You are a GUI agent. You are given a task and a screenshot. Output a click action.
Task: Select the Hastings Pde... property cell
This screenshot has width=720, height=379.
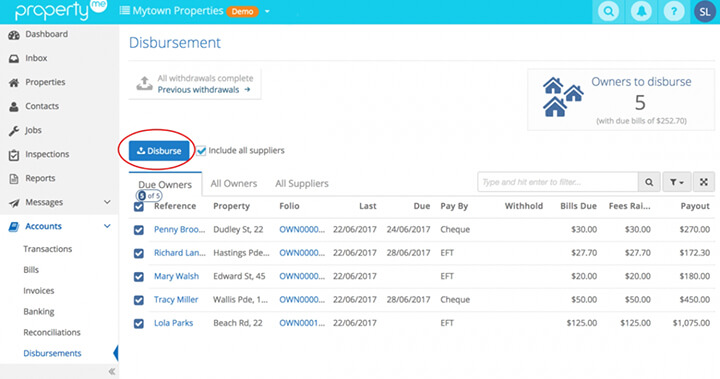(241, 253)
